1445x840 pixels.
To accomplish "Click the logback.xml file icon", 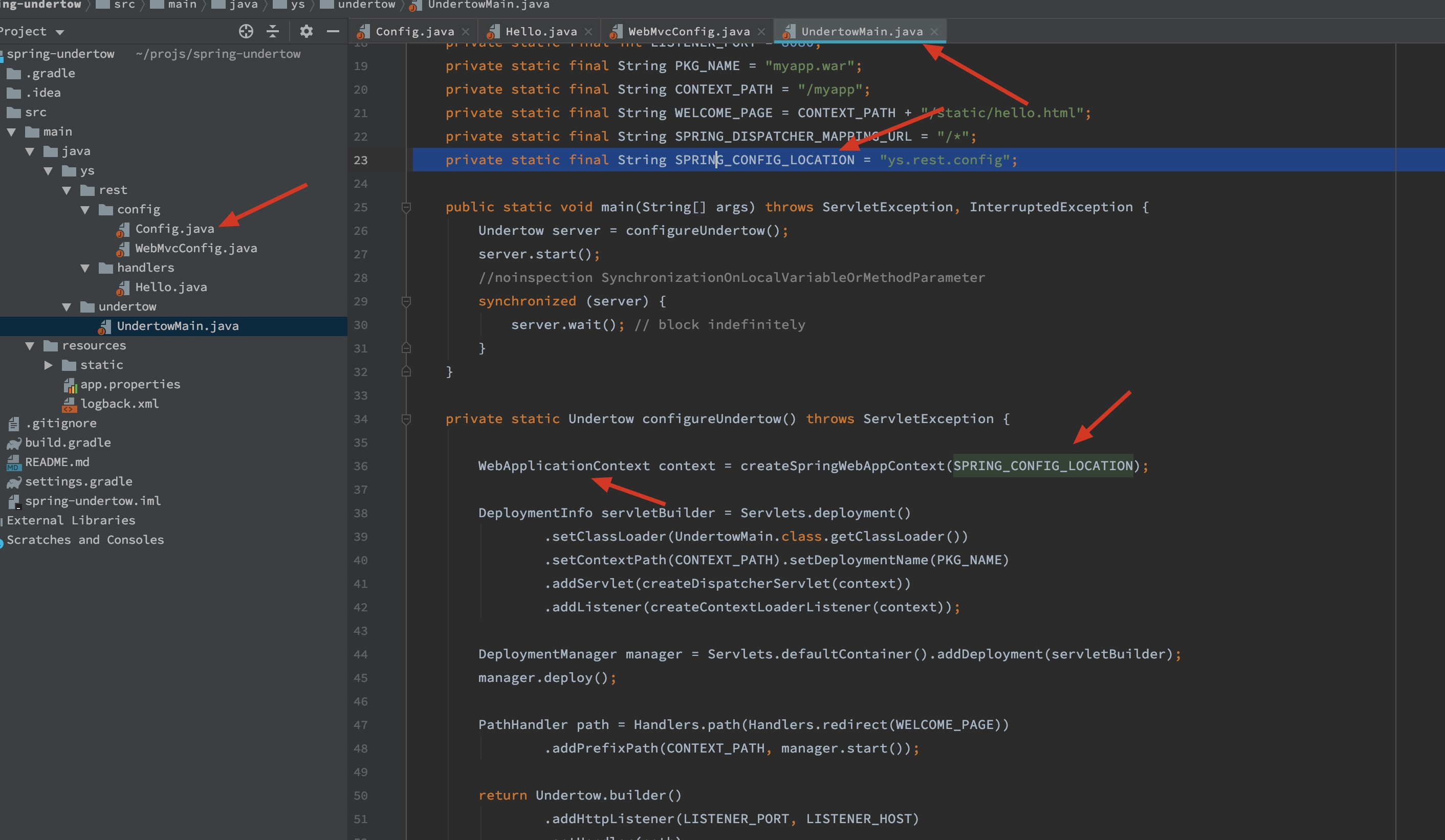I will (70, 404).
